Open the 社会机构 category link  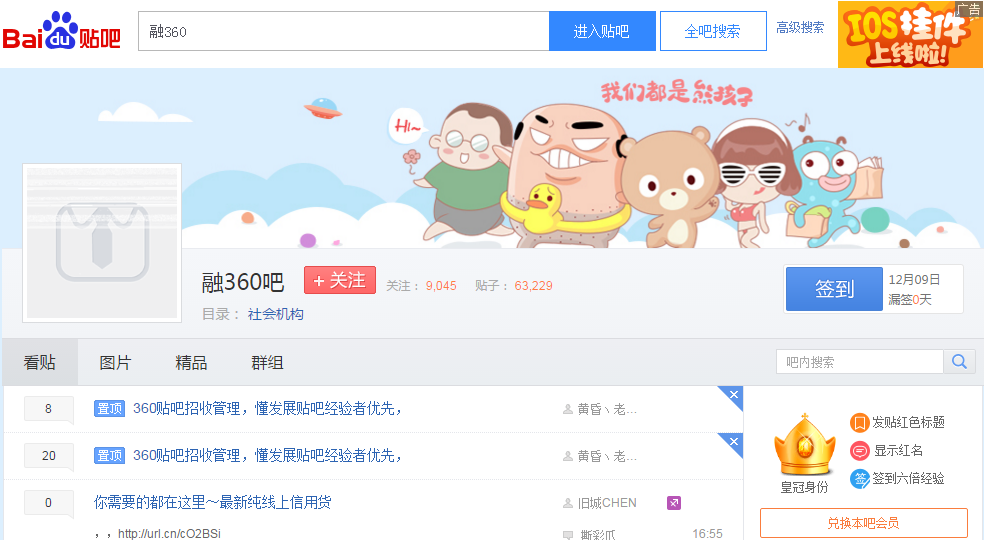[x=275, y=314]
